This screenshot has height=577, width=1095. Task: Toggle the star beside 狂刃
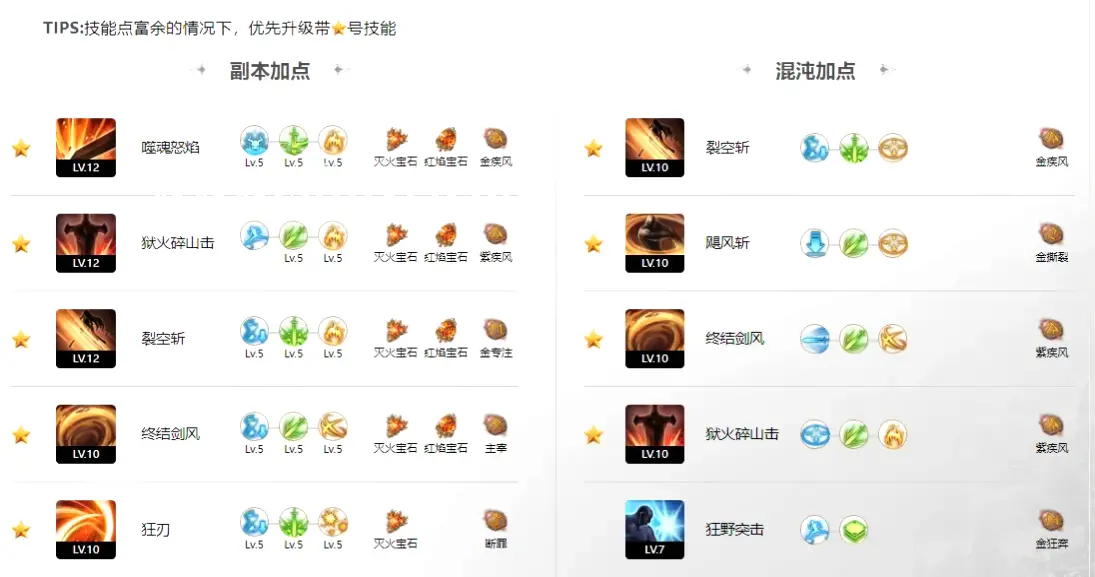(22, 529)
